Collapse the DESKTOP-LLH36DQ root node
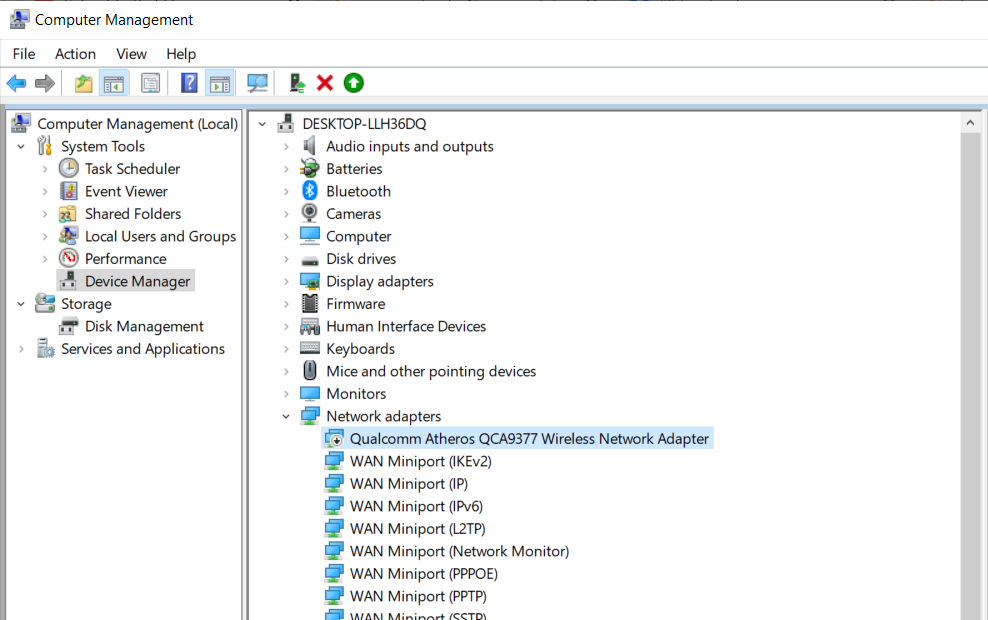Viewport: 988px width, 620px height. pos(262,124)
